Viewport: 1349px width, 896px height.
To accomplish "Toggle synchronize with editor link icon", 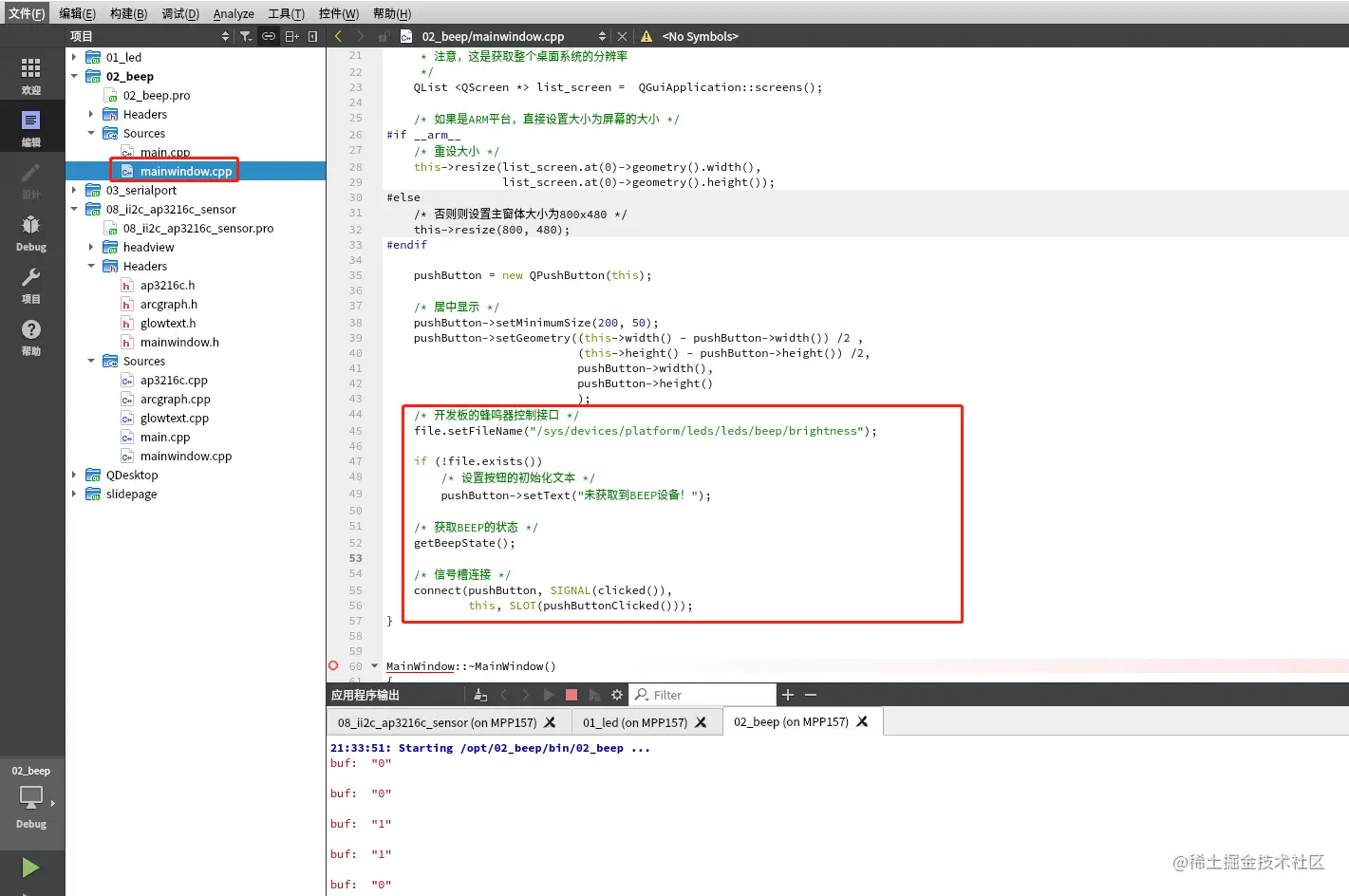I will (x=269, y=36).
